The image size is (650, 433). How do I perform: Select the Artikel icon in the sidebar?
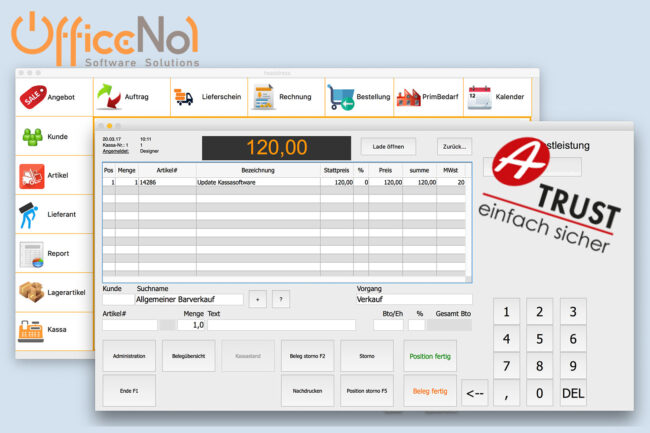tap(32, 175)
